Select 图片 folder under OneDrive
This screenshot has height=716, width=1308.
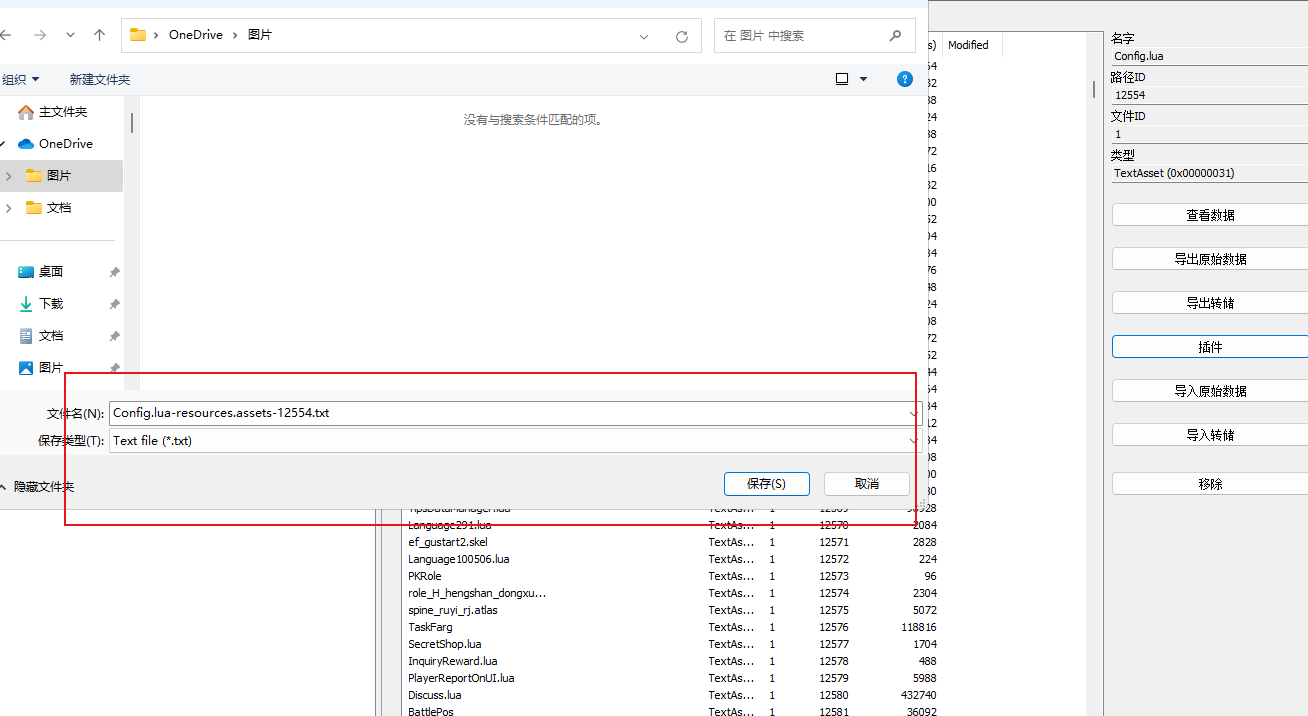61,175
